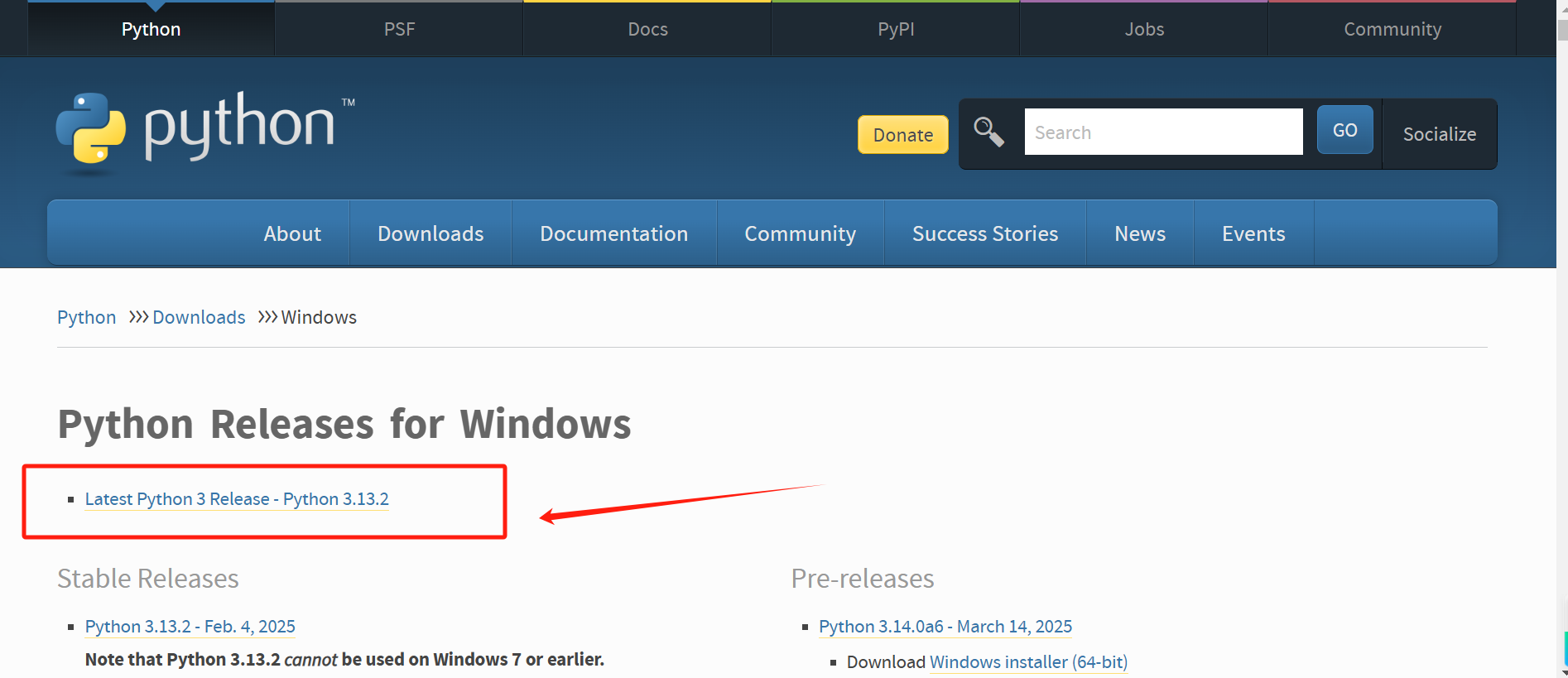Click the Pre-releases heading

point(863,578)
